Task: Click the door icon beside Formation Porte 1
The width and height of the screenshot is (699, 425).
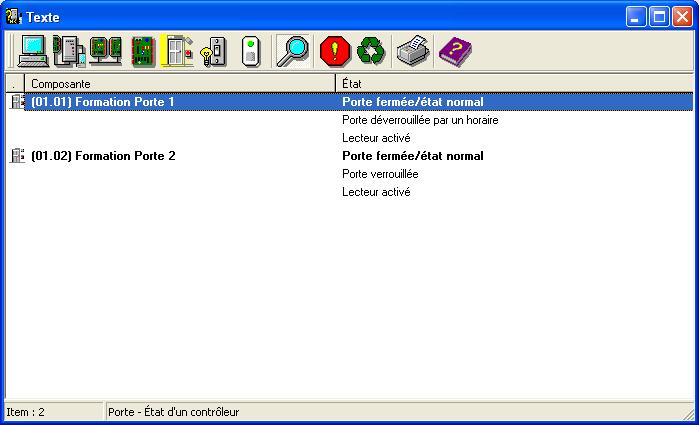Action: coord(17,102)
